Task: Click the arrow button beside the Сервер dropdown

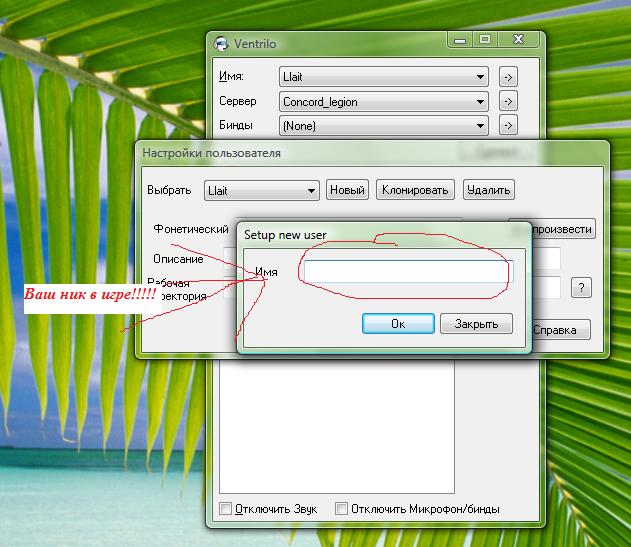Action: [508, 101]
